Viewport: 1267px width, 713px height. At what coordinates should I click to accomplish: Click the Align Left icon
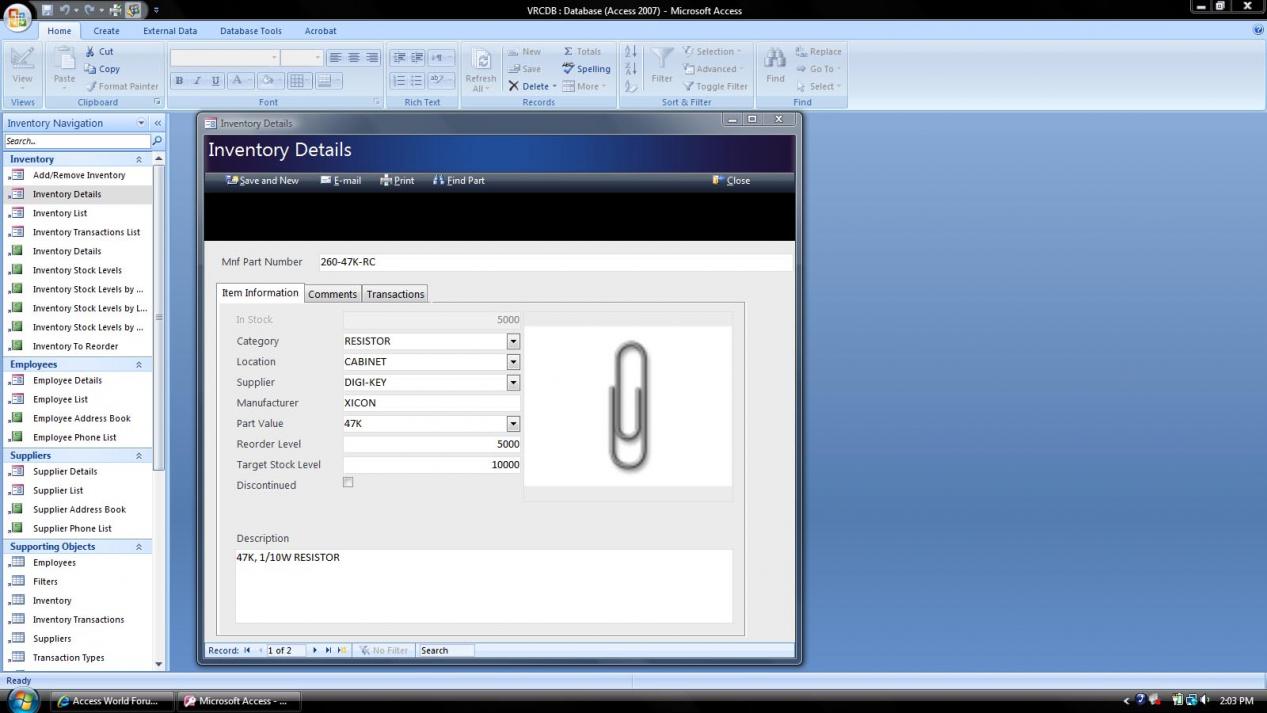point(336,58)
